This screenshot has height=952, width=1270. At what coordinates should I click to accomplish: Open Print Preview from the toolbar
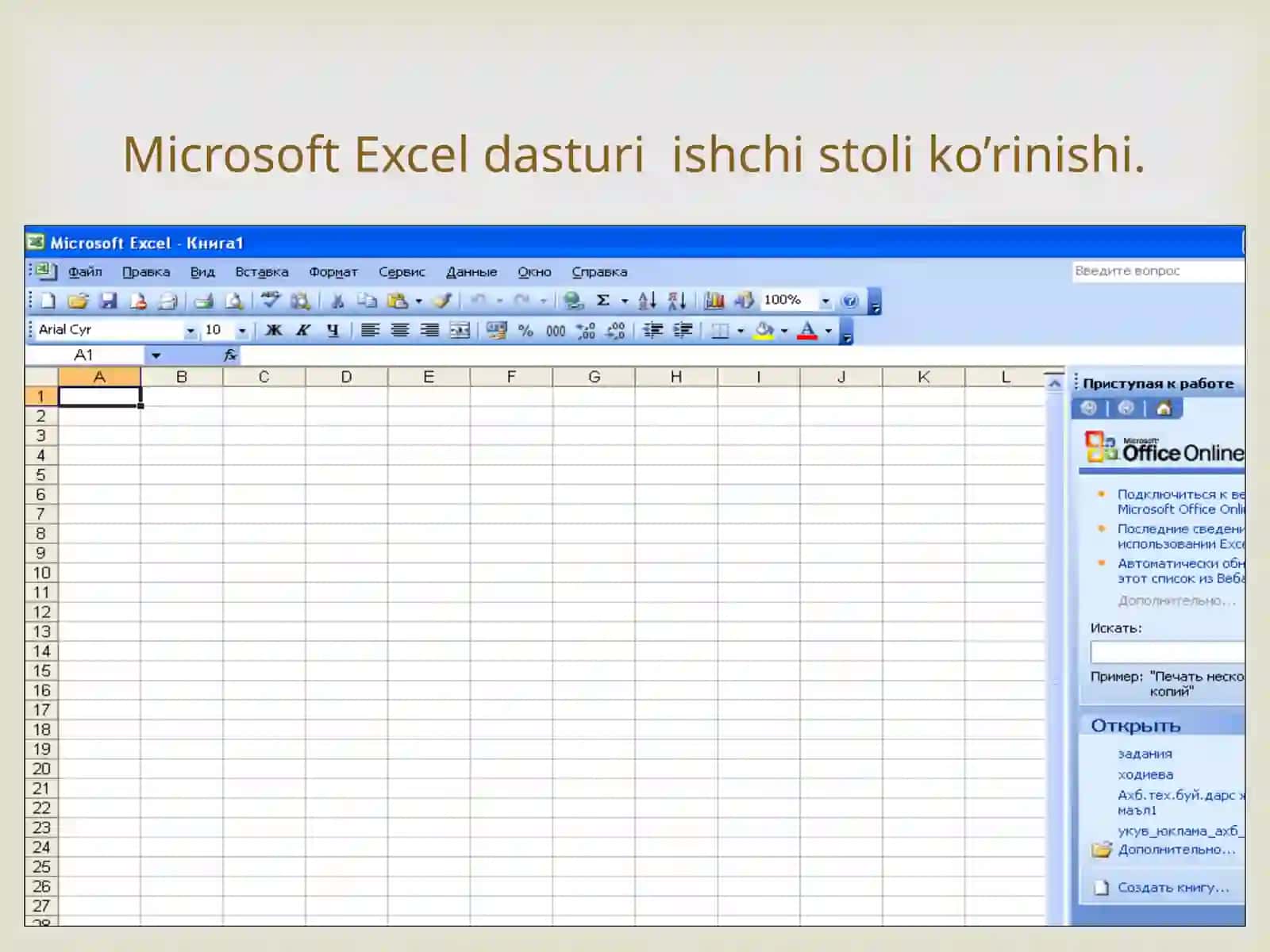tap(234, 301)
